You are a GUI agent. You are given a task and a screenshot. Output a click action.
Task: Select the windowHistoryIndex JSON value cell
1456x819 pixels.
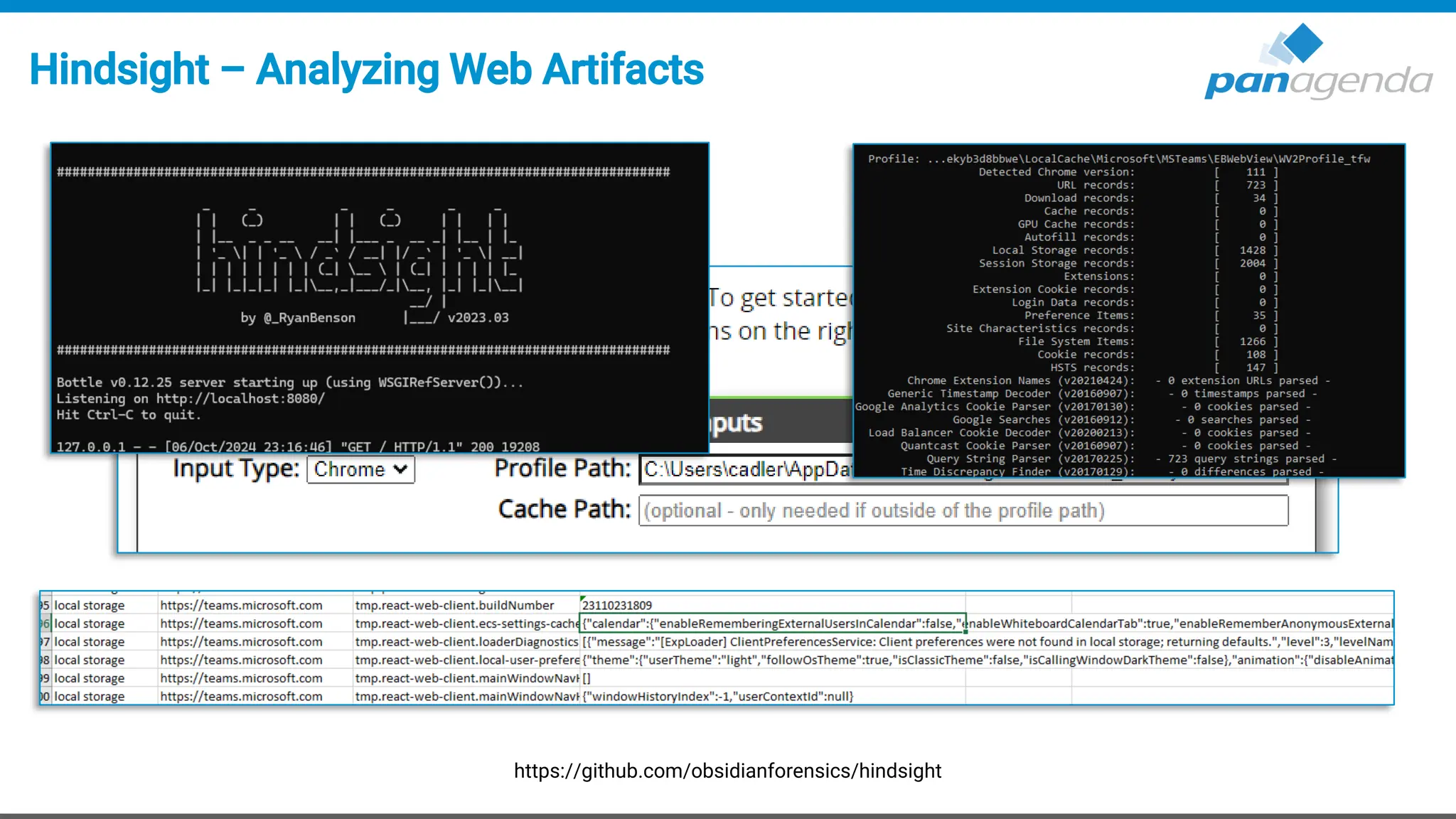772,697
